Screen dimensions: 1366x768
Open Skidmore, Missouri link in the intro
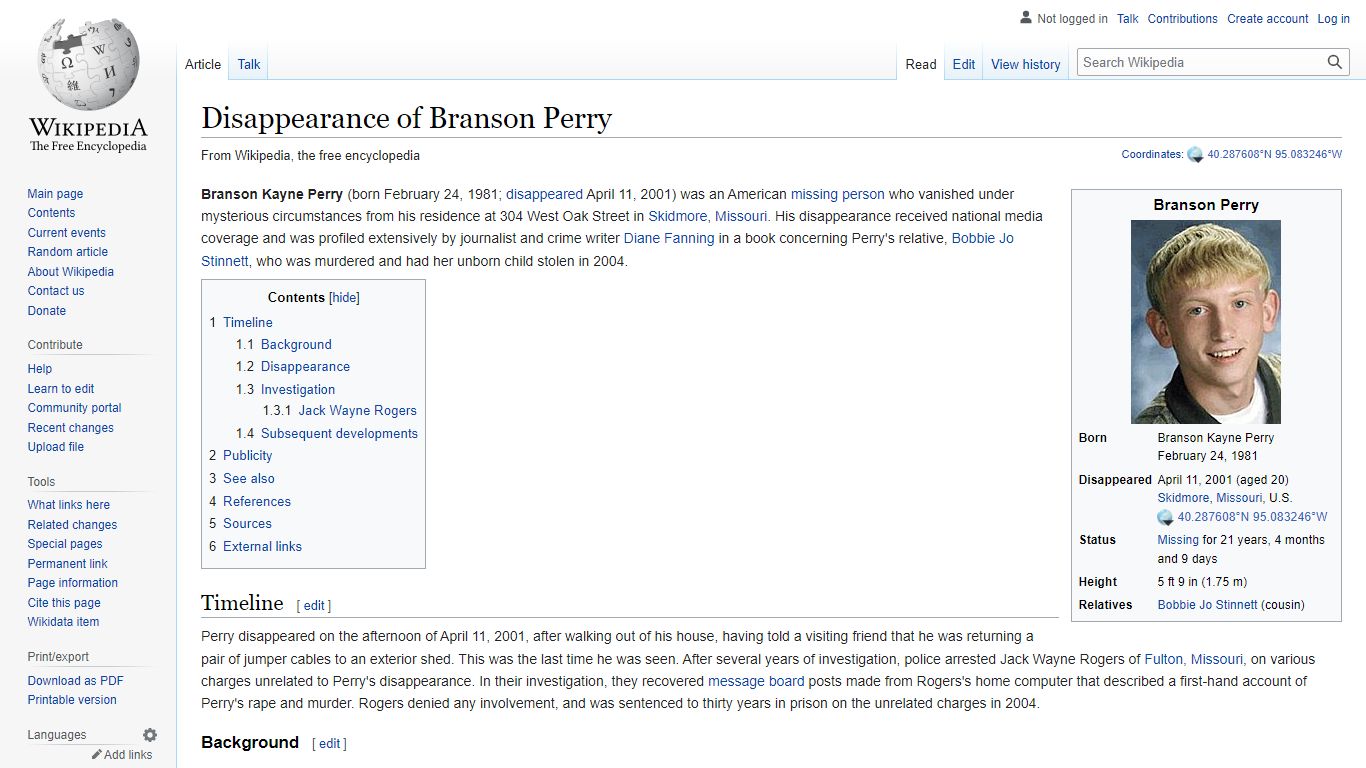click(x=708, y=216)
